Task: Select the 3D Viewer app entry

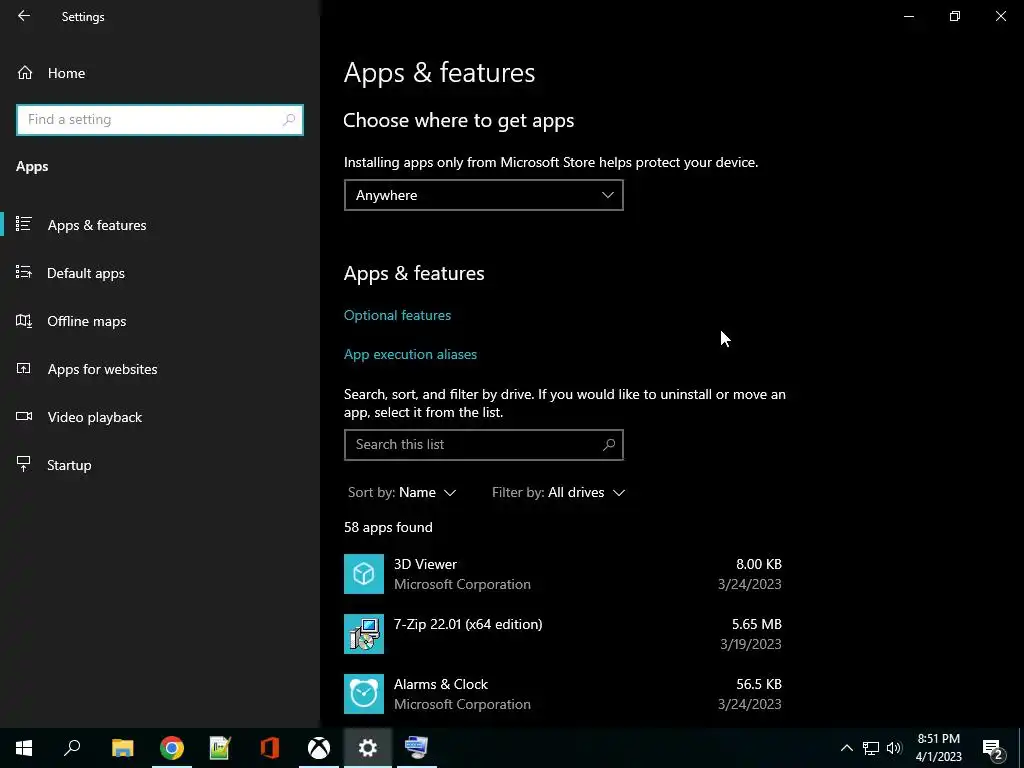Action: click(x=563, y=574)
